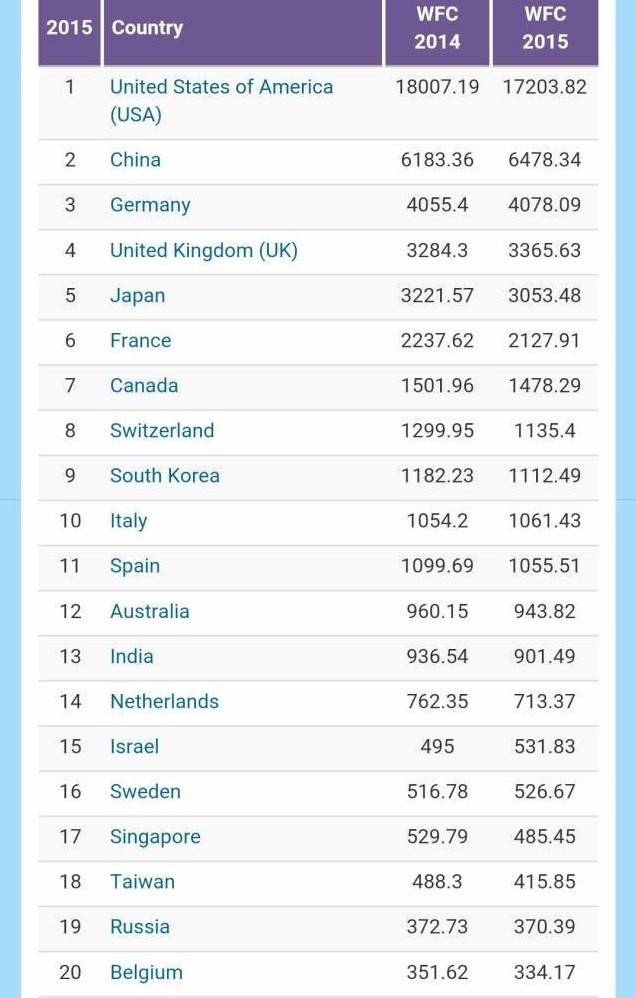Open the United States of America (USA) link
The width and height of the screenshot is (636, 998).
click(x=221, y=101)
